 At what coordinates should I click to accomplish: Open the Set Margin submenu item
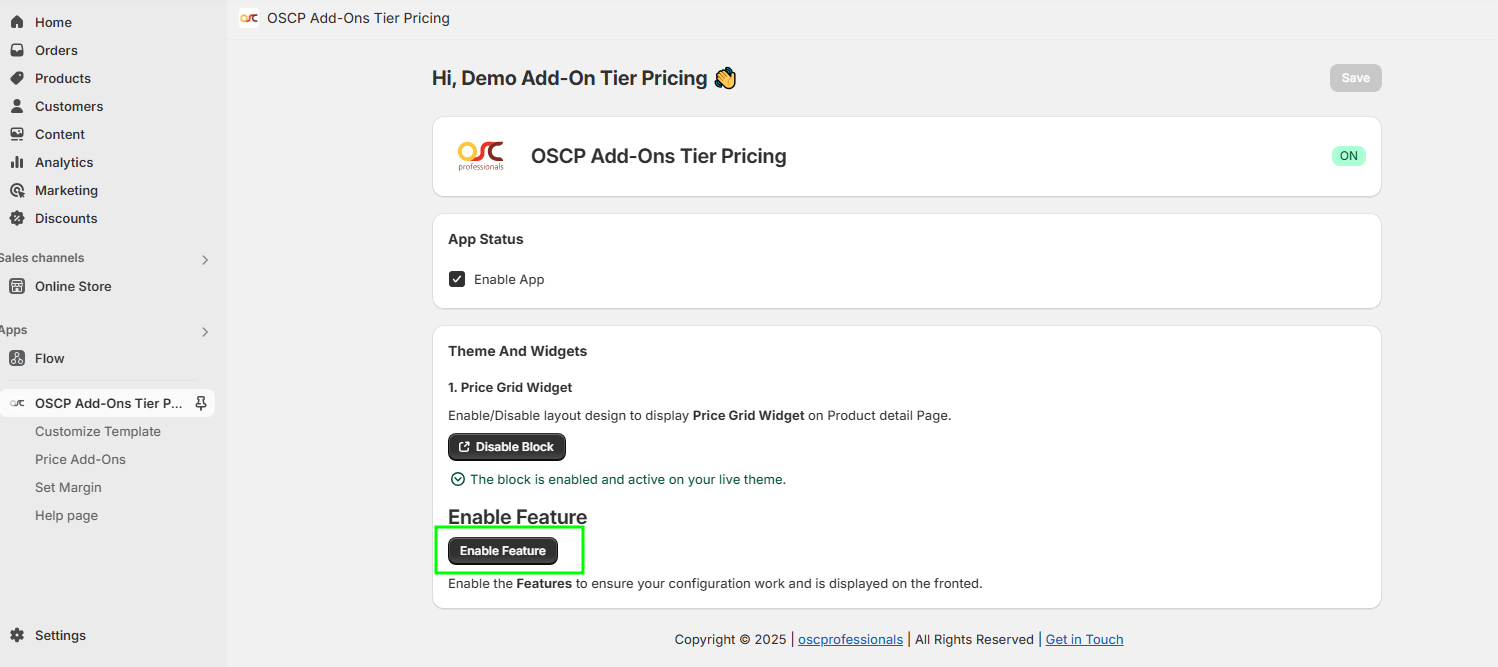click(x=68, y=487)
